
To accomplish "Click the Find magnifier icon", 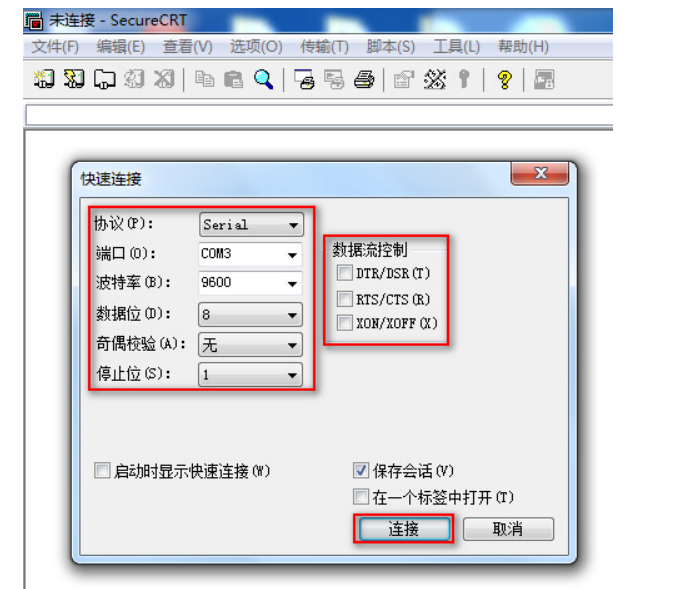I will pos(264,79).
